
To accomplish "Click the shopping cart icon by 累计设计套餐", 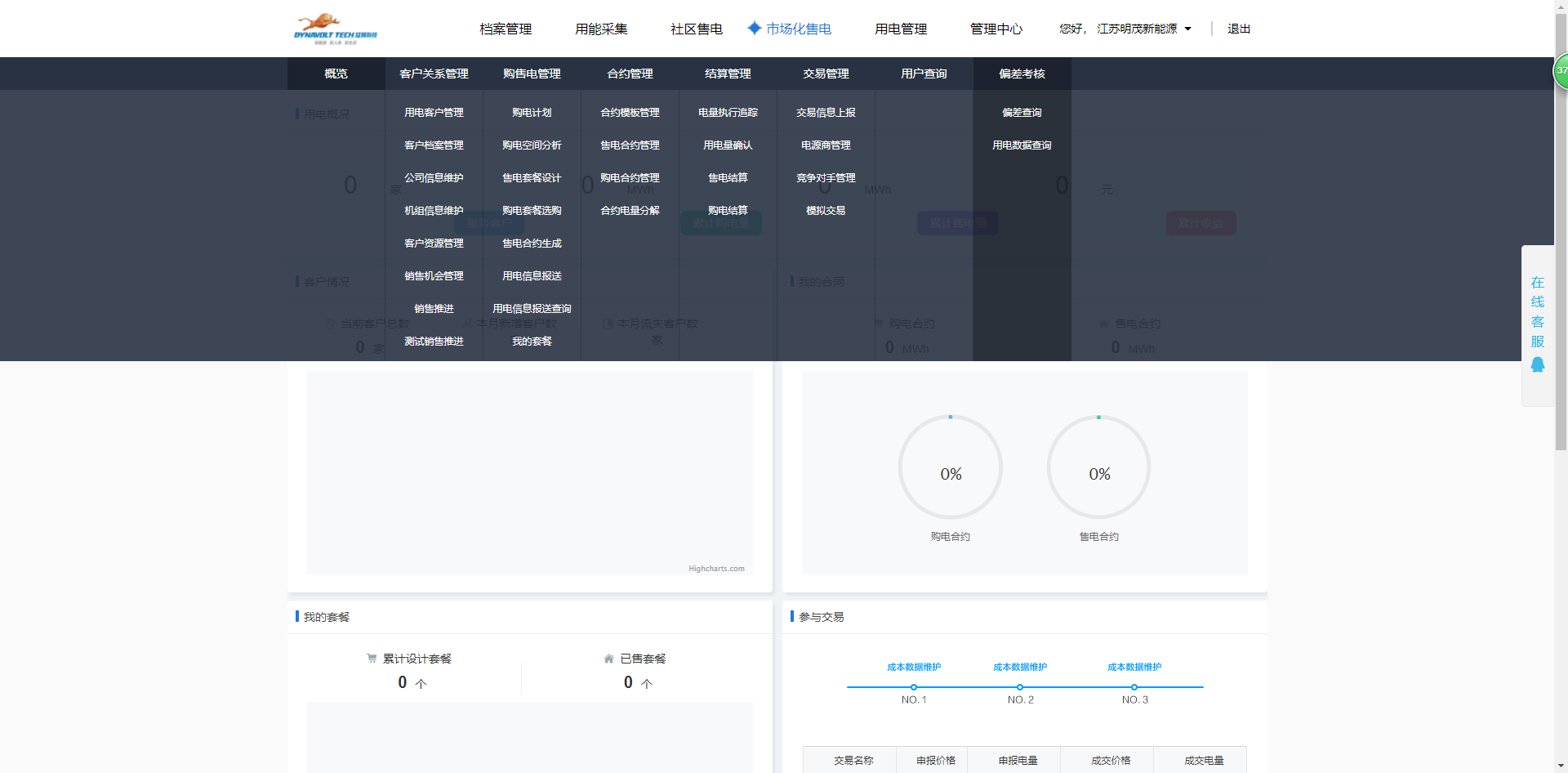I will pyautogui.click(x=372, y=659).
